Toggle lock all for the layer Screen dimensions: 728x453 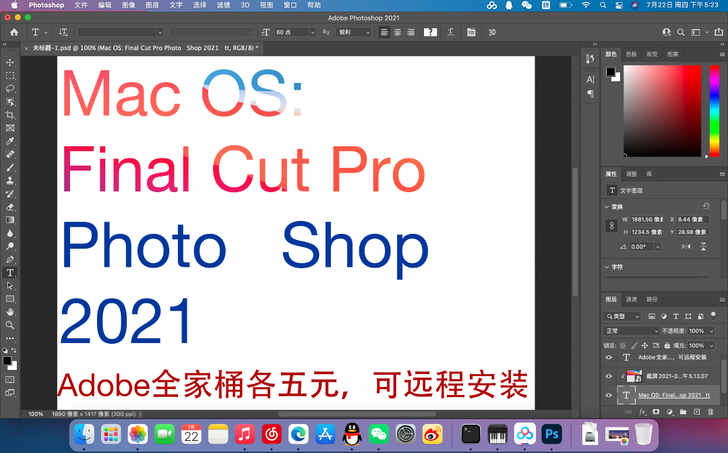click(x=667, y=345)
